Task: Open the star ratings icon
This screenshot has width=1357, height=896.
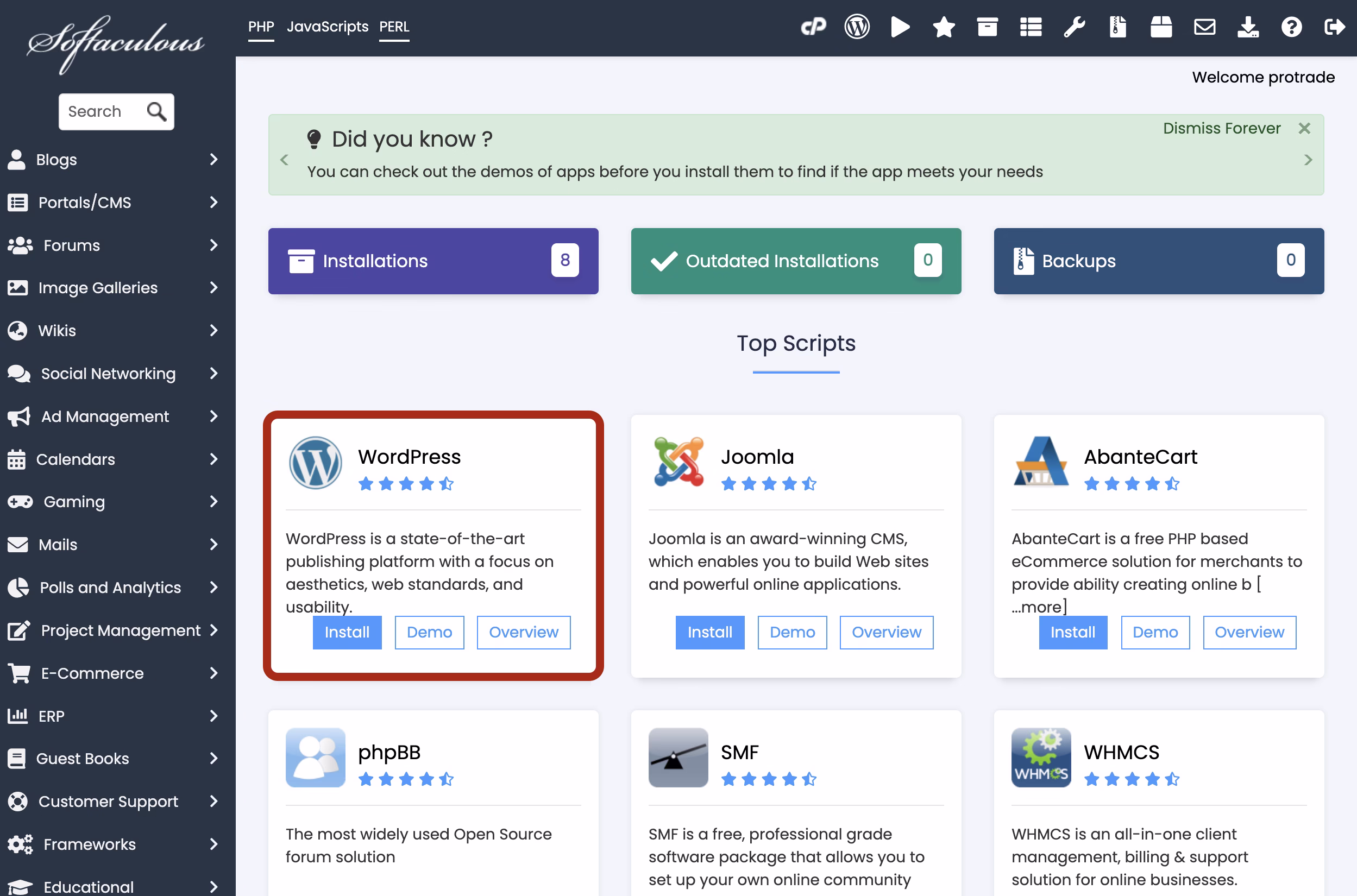Action: 944,27
